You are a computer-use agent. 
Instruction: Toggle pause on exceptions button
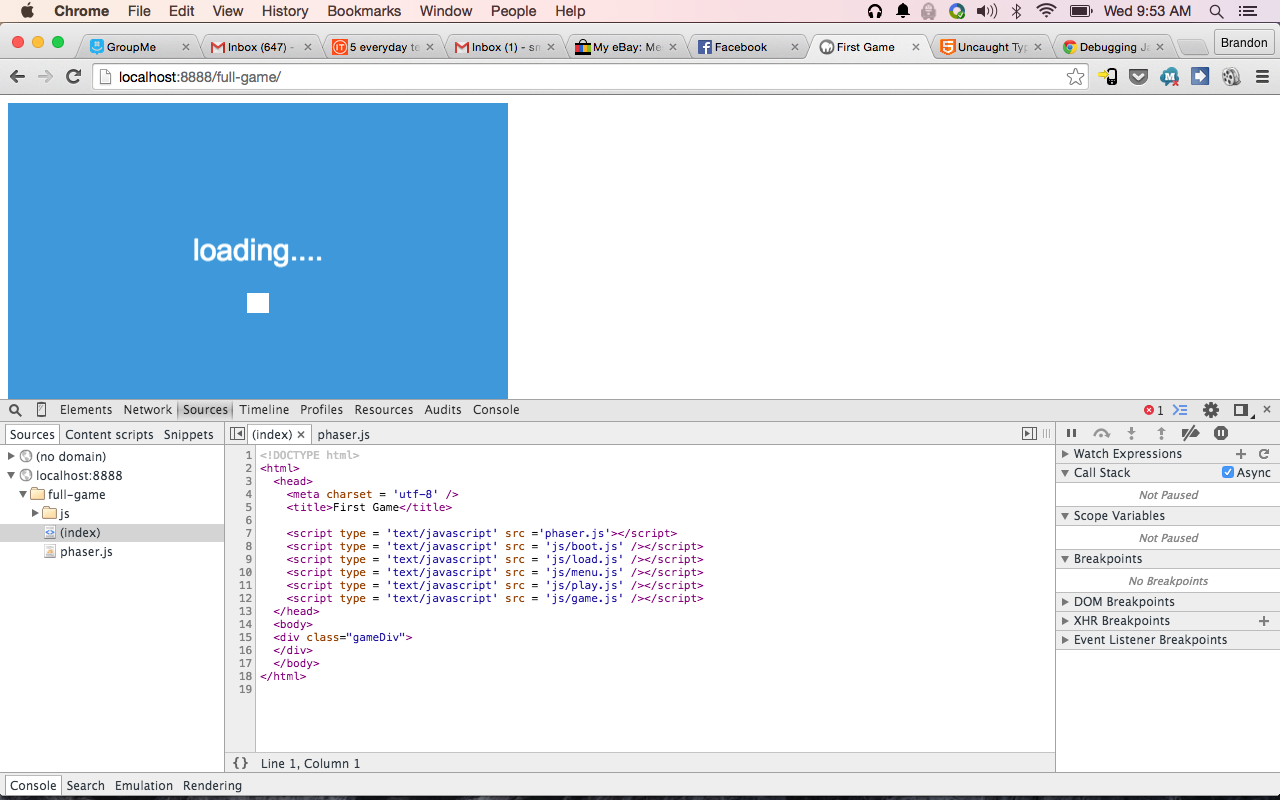1221,433
